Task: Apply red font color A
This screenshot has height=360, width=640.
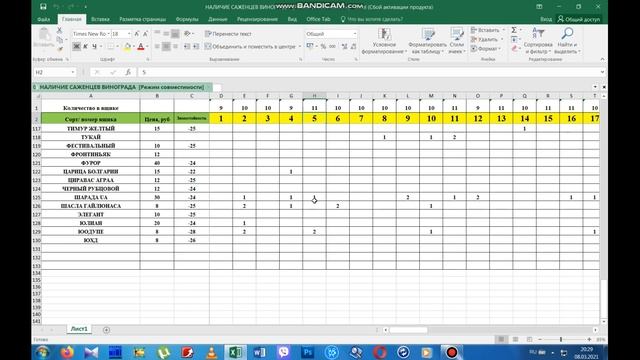Action: pos(141,47)
